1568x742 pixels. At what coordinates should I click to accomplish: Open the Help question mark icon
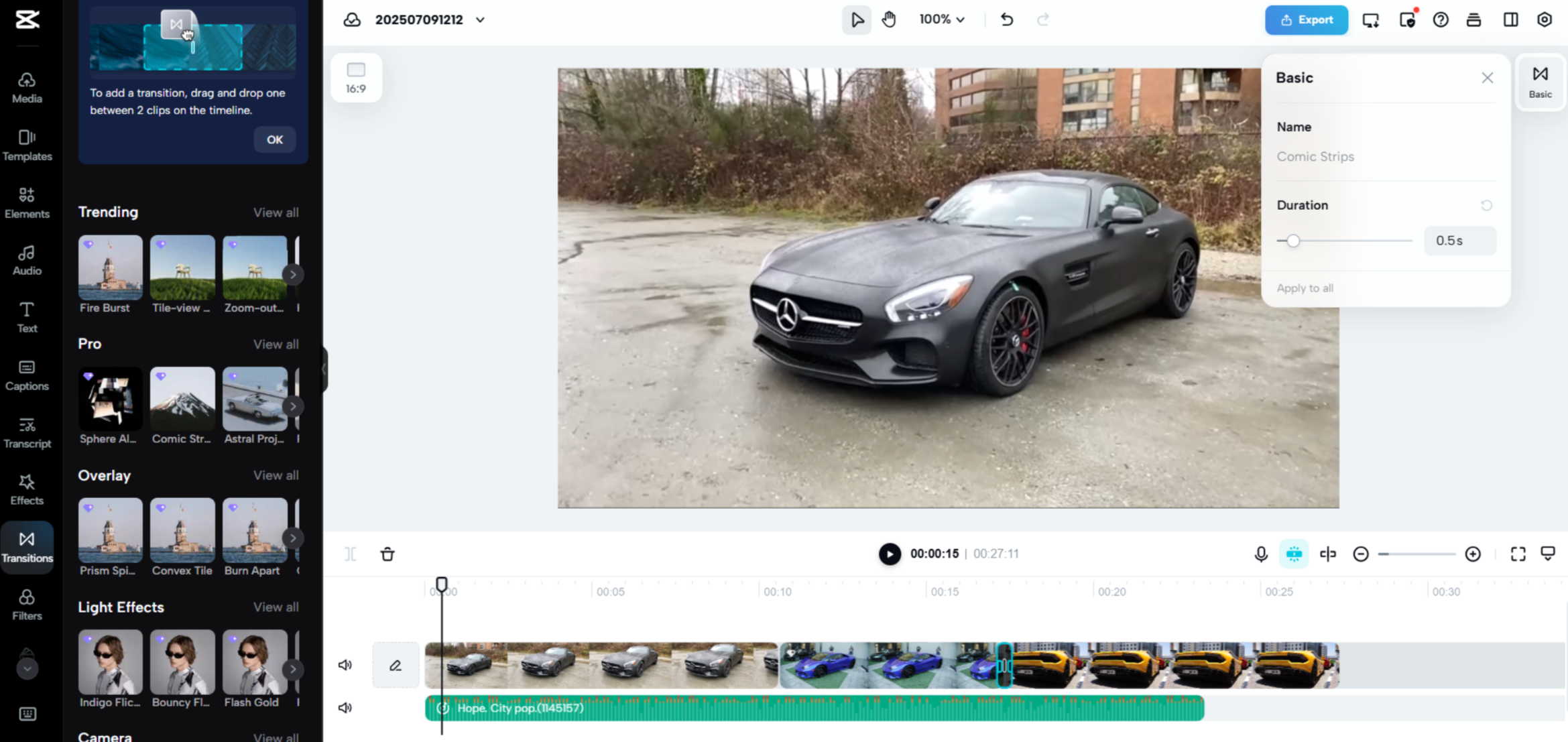(x=1441, y=19)
